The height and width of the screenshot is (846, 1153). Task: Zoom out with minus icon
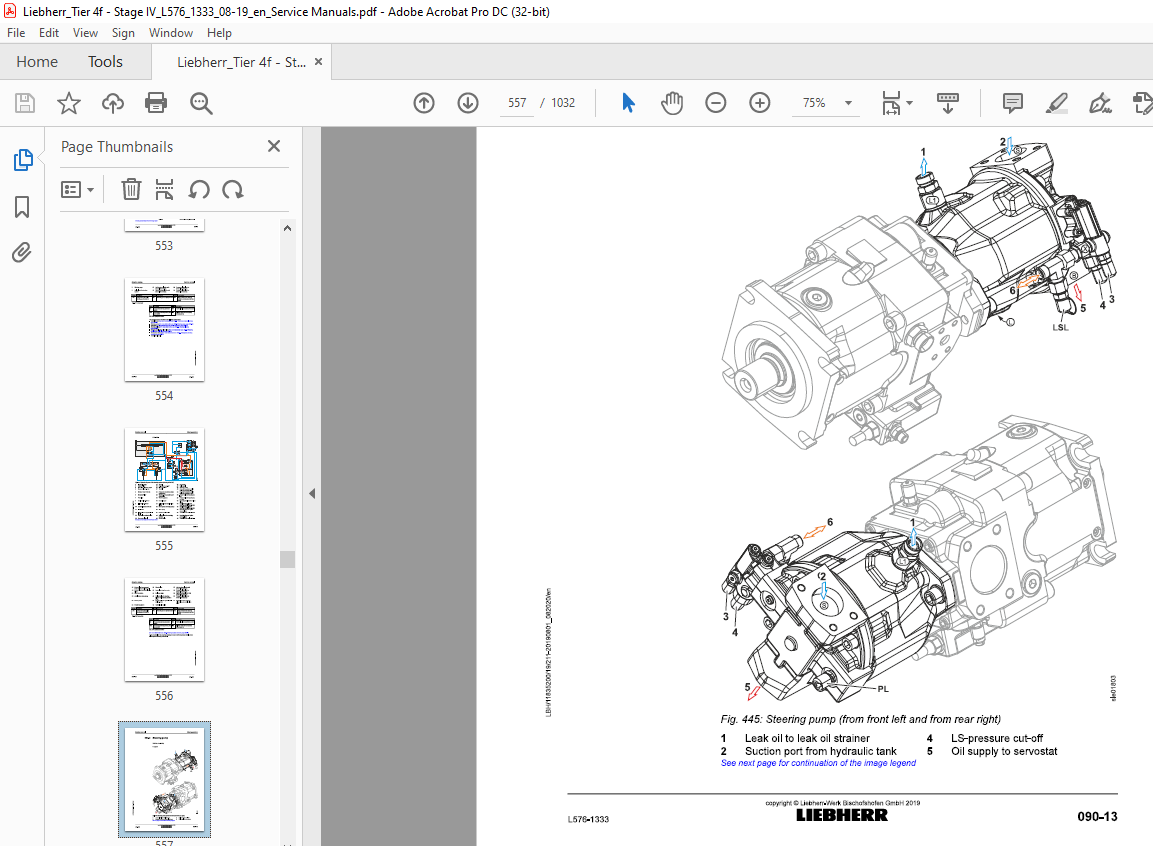click(x=715, y=103)
